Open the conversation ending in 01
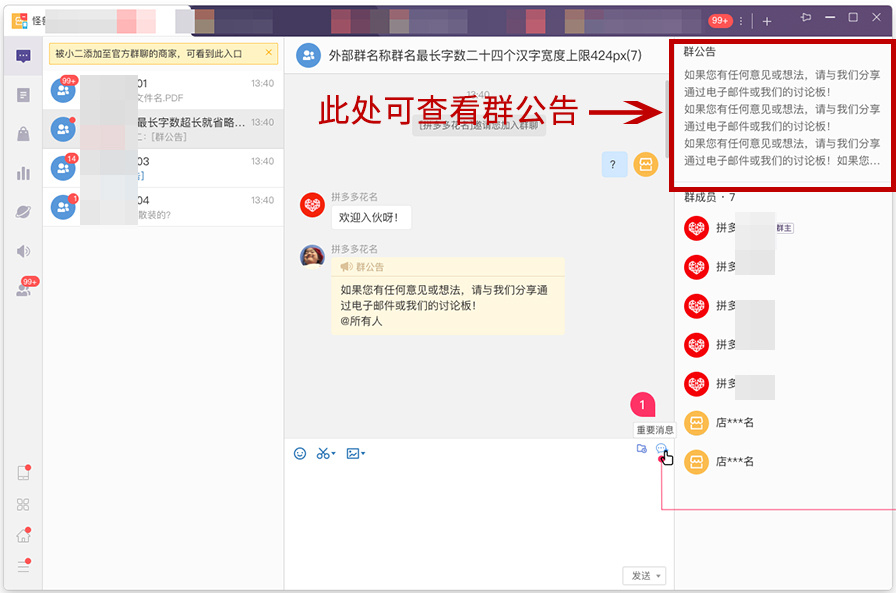Screen dimensions: 896x593 coord(163,90)
